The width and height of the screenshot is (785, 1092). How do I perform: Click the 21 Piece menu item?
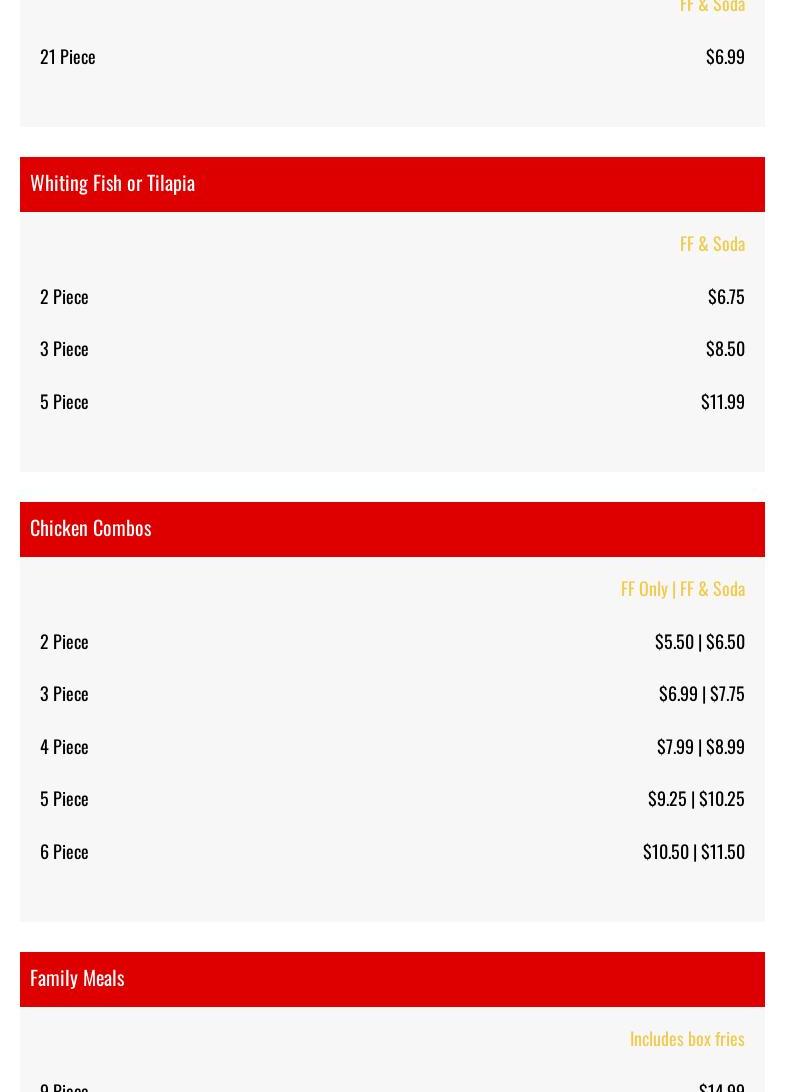[68, 57]
